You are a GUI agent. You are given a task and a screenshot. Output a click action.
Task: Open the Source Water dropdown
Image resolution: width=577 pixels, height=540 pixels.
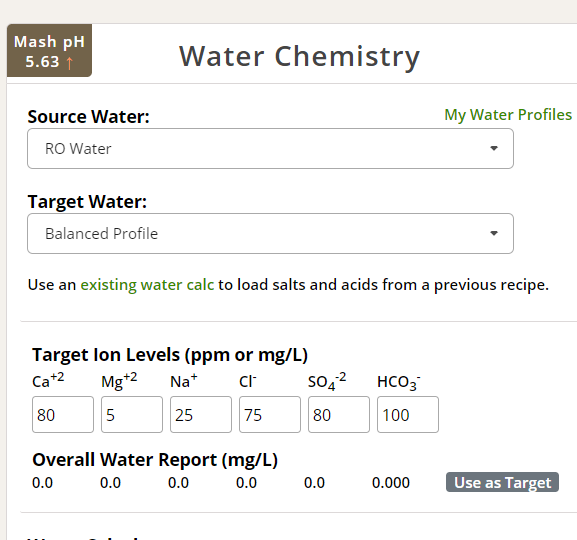(270, 149)
